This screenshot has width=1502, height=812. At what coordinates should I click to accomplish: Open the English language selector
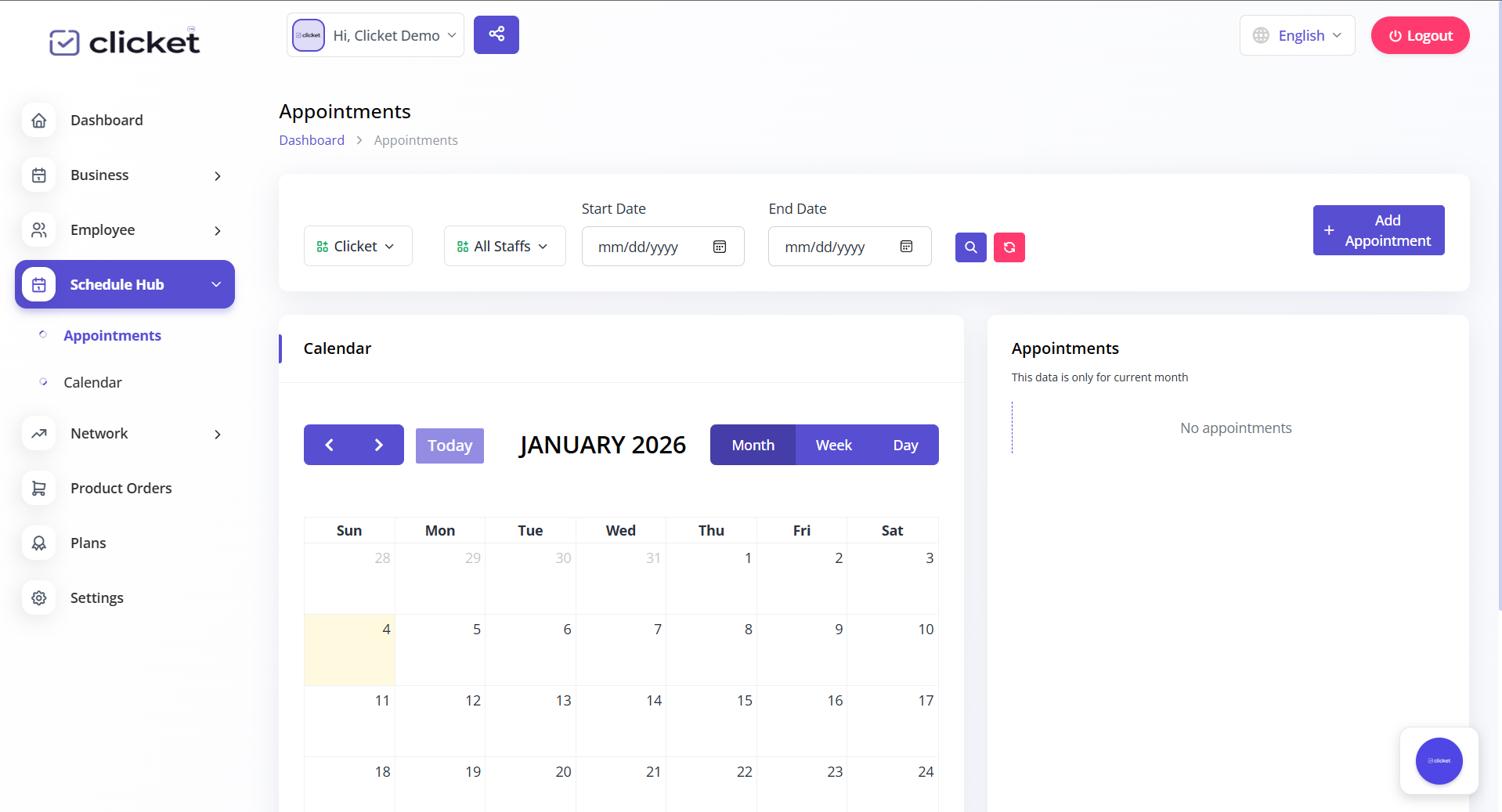click(x=1297, y=35)
